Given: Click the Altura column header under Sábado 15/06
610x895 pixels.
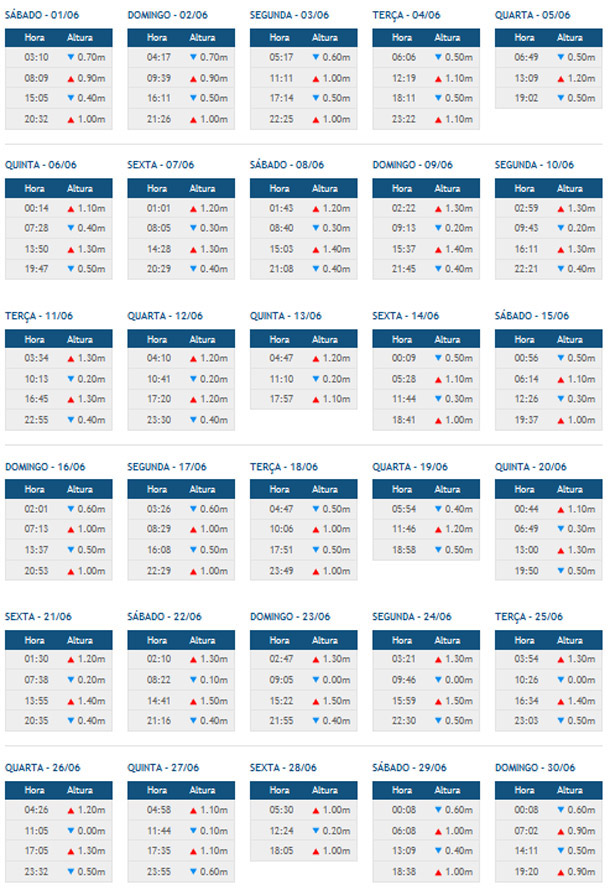Looking at the screenshot, I should (x=569, y=339).
